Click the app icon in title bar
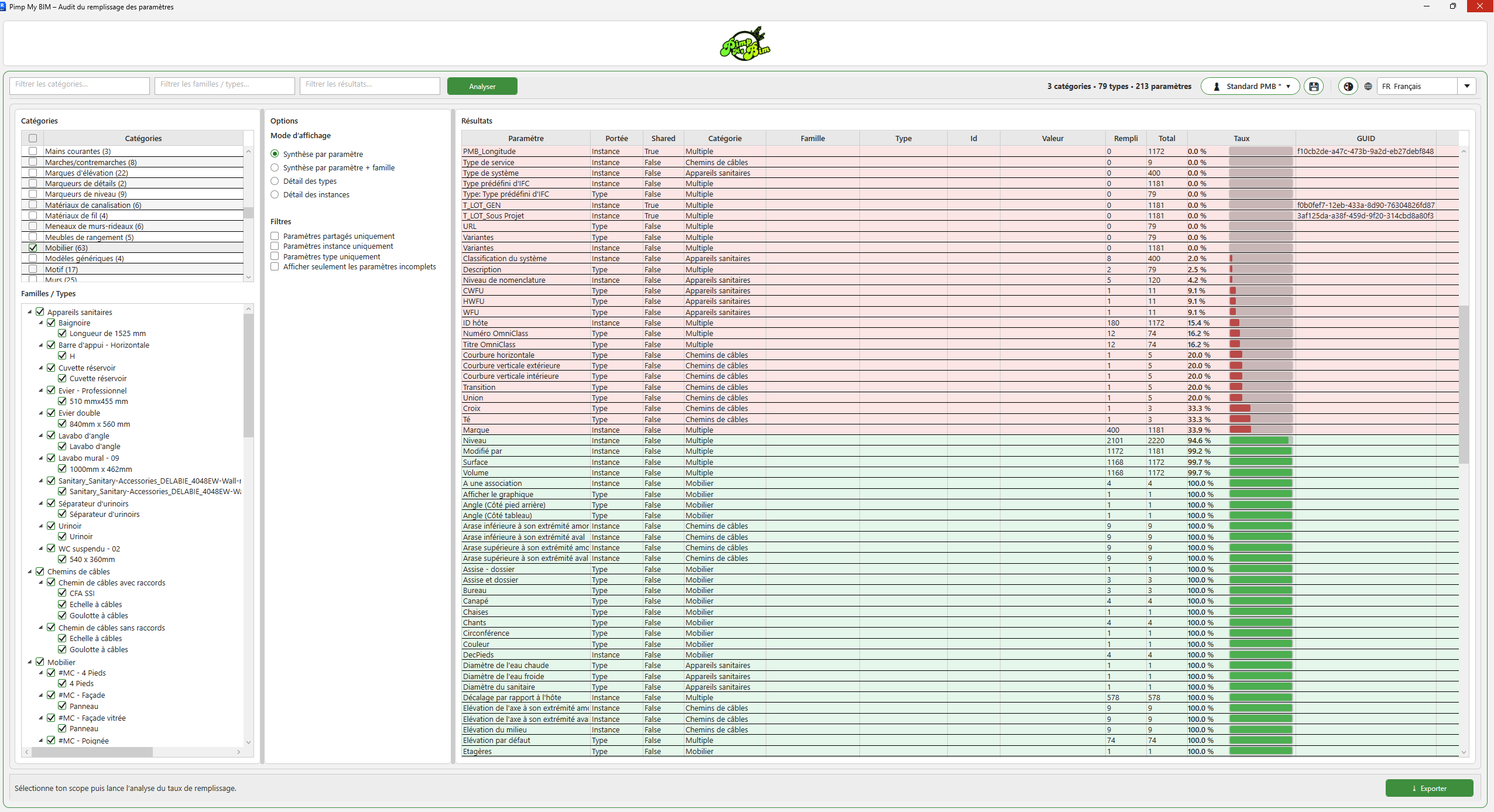The width and height of the screenshot is (1494, 812). point(3,6)
